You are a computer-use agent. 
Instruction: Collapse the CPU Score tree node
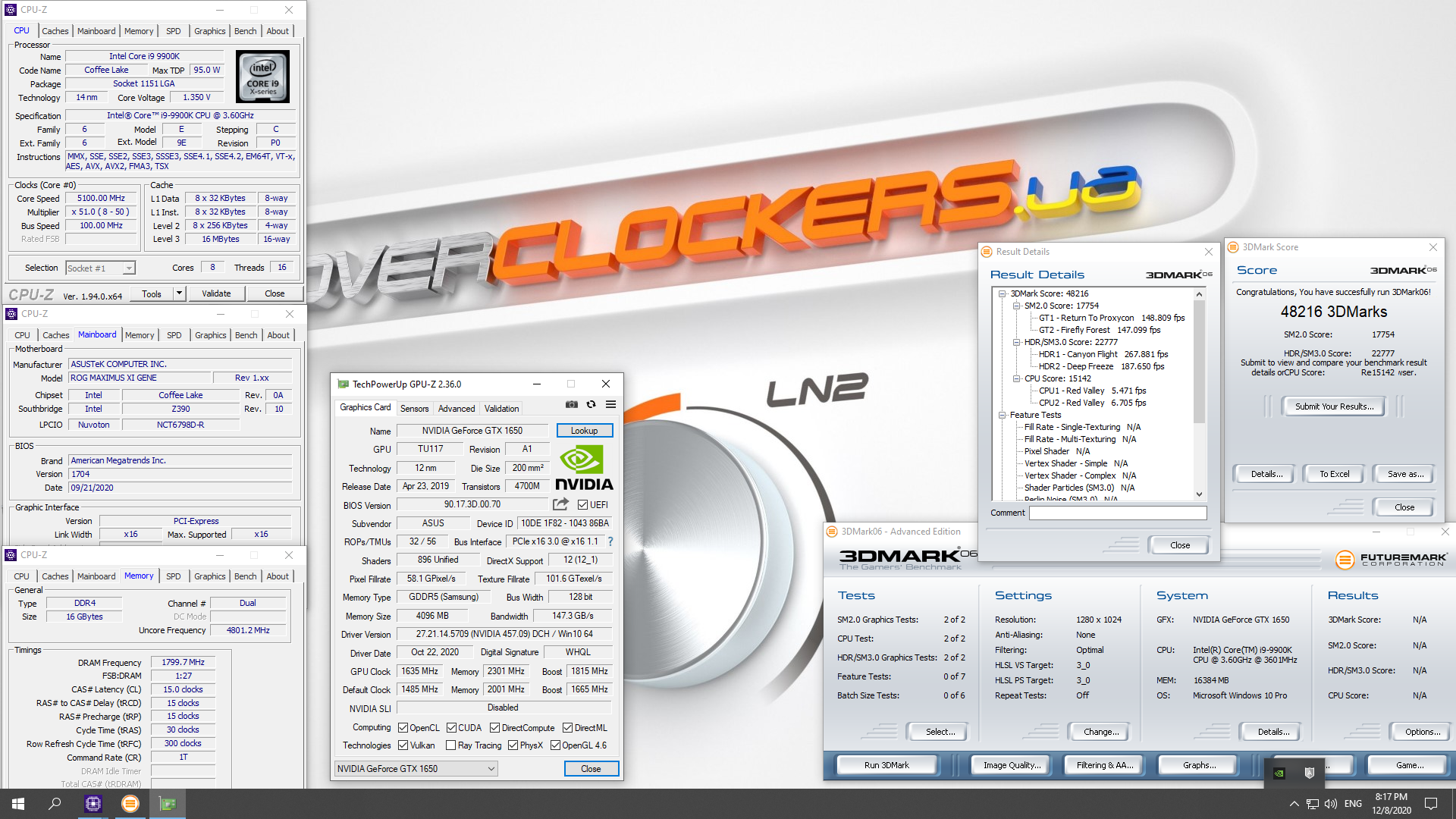(x=1016, y=378)
